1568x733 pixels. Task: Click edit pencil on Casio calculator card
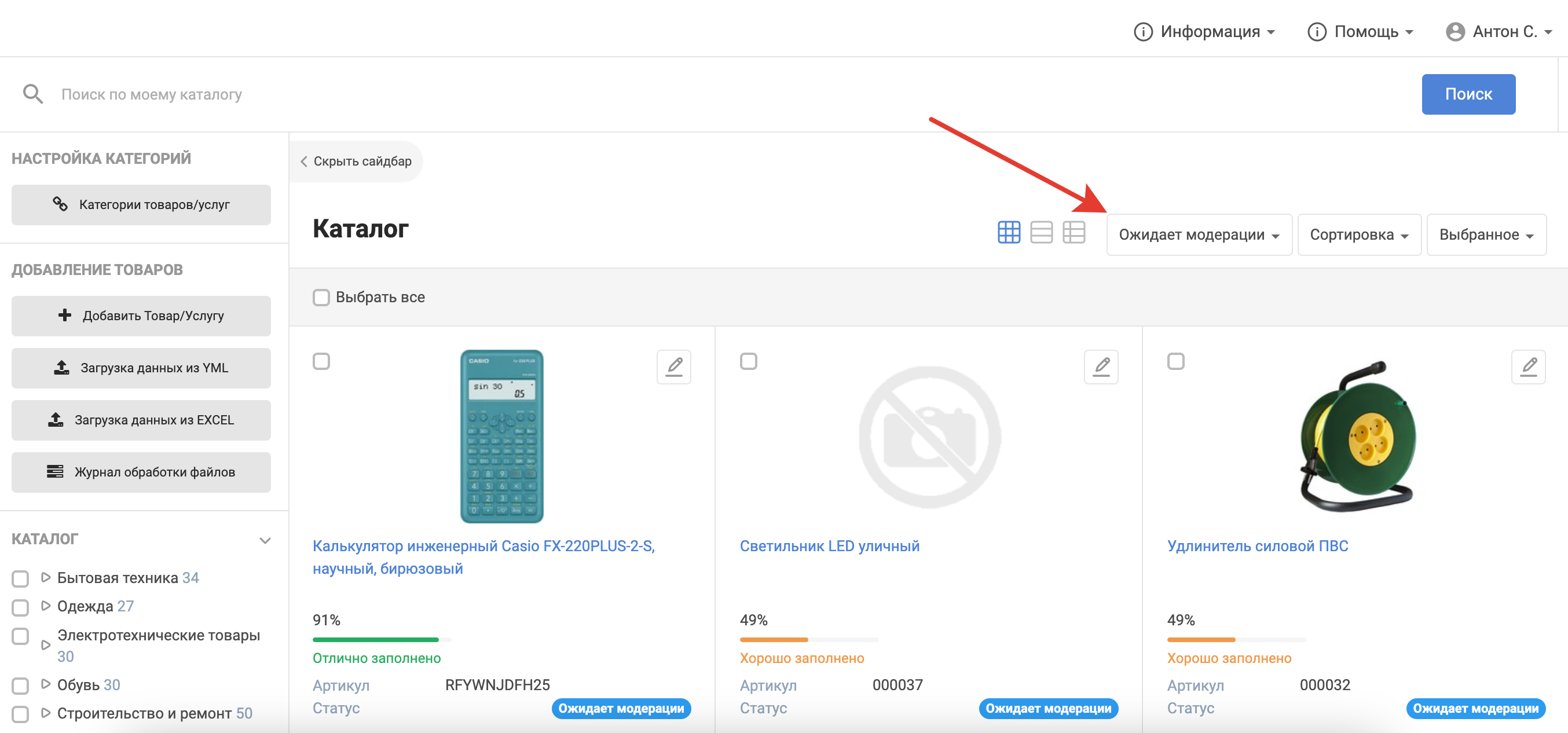[x=674, y=366]
